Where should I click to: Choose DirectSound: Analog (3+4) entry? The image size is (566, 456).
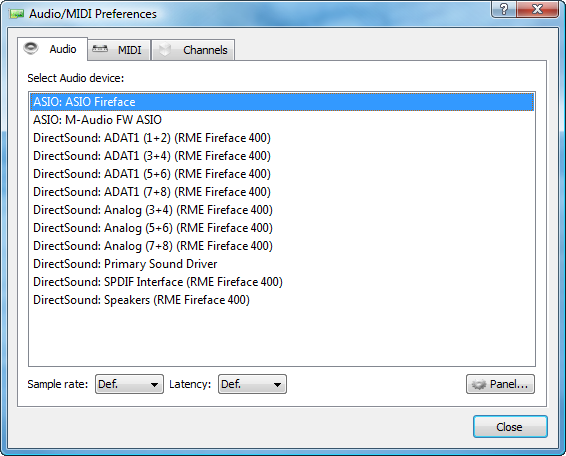tap(282, 210)
